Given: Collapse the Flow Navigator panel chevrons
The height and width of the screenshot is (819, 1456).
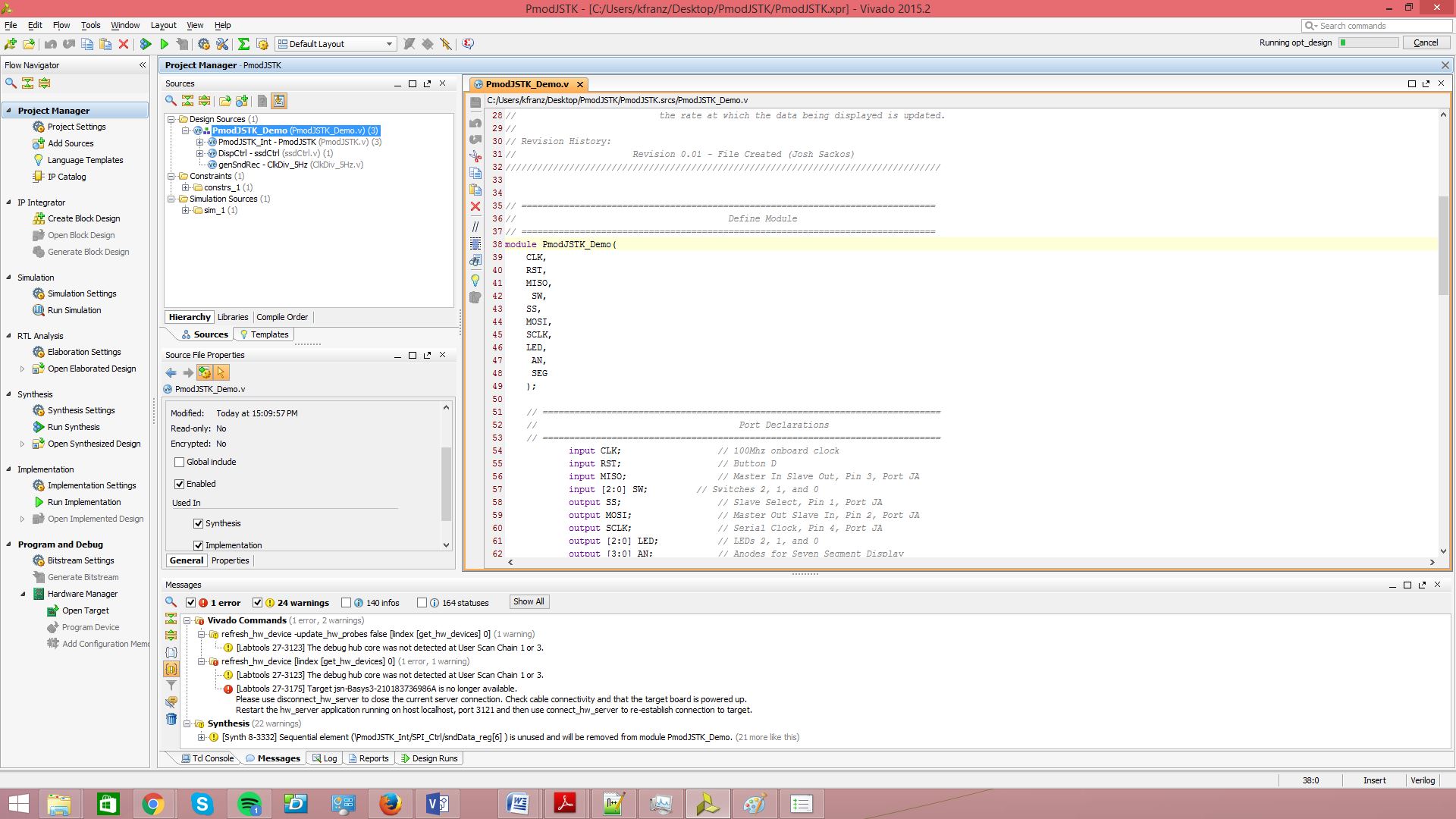Looking at the screenshot, I should pyautogui.click(x=143, y=65).
